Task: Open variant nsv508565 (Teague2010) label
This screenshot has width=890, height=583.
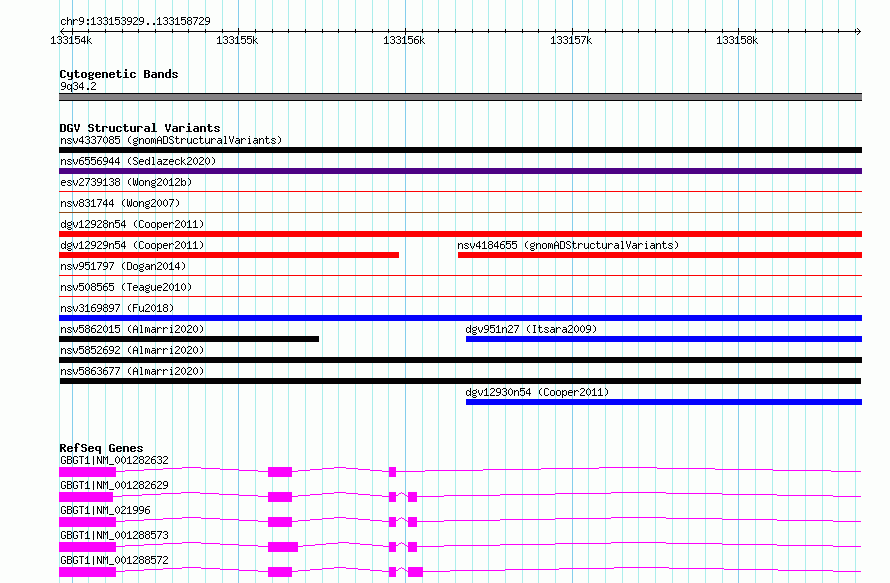Action: point(126,287)
